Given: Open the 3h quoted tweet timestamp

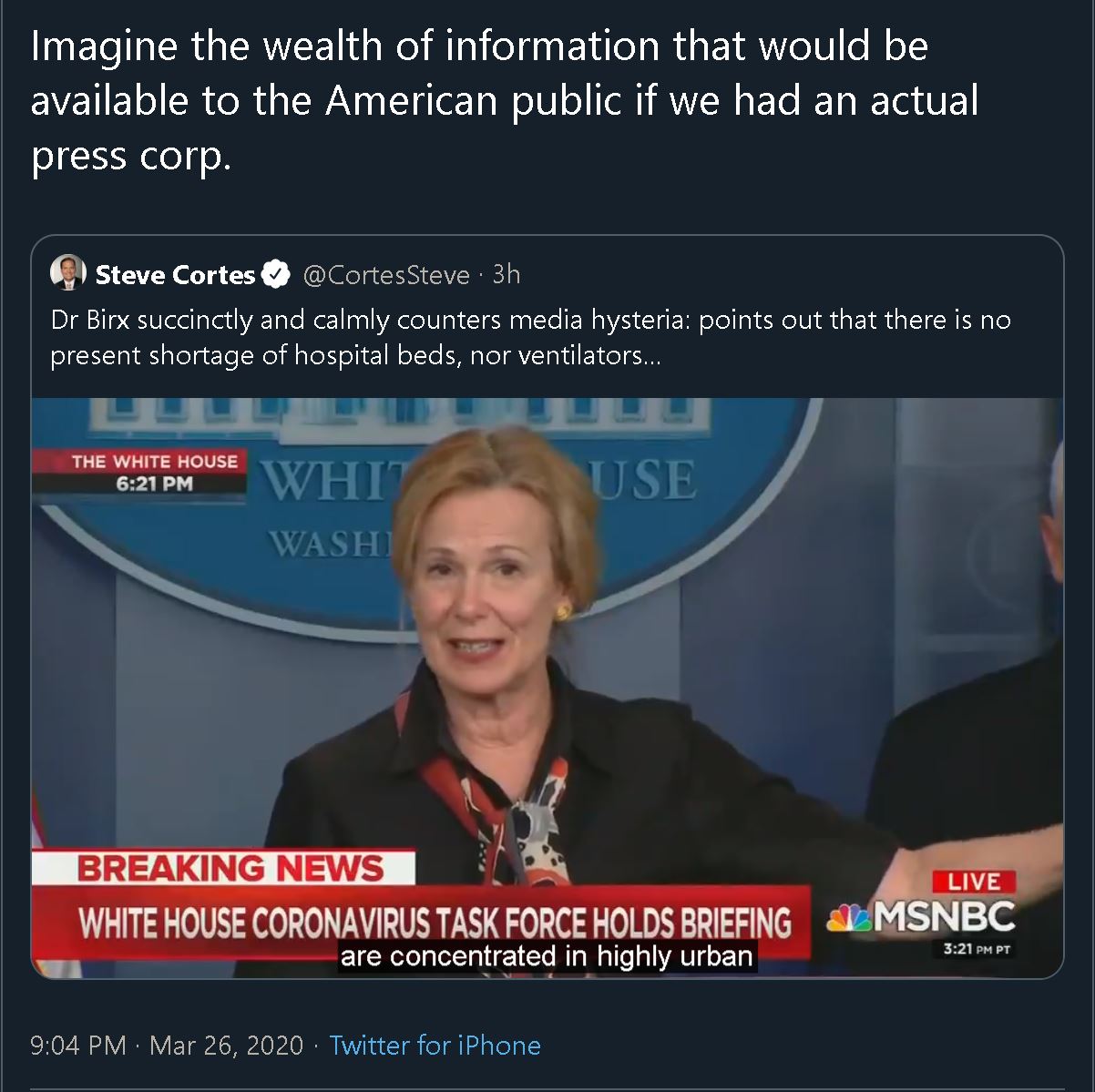Looking at the screenshot, I should (507, 274).
